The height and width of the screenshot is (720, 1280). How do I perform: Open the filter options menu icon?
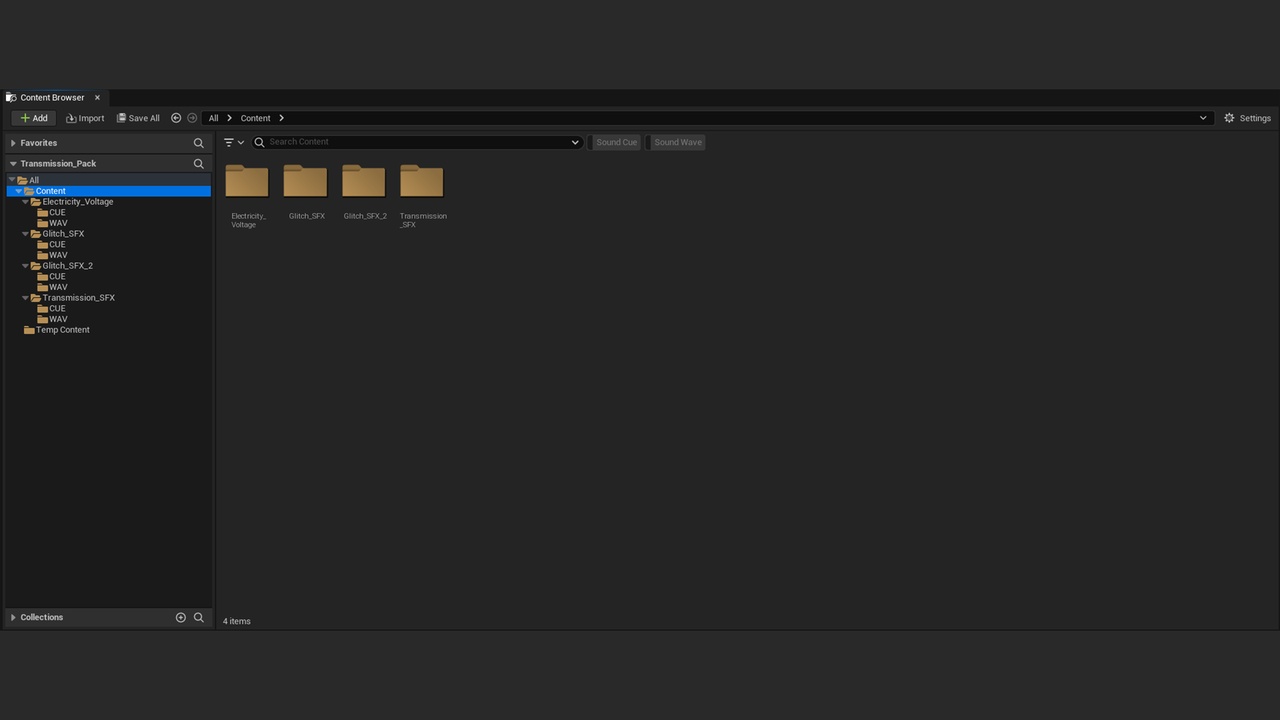click(234, 142)
